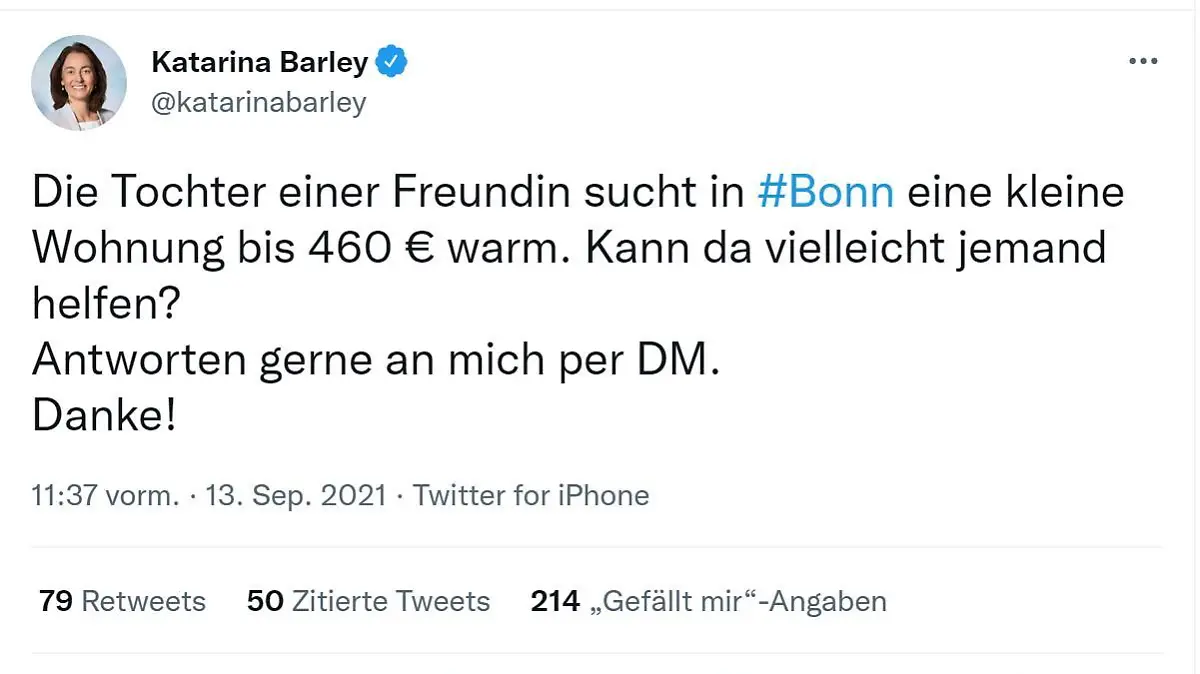The width and height of the screenshot is (1200, 674).
Task: Click the retweet count number 79
Action: pos(56,601)
